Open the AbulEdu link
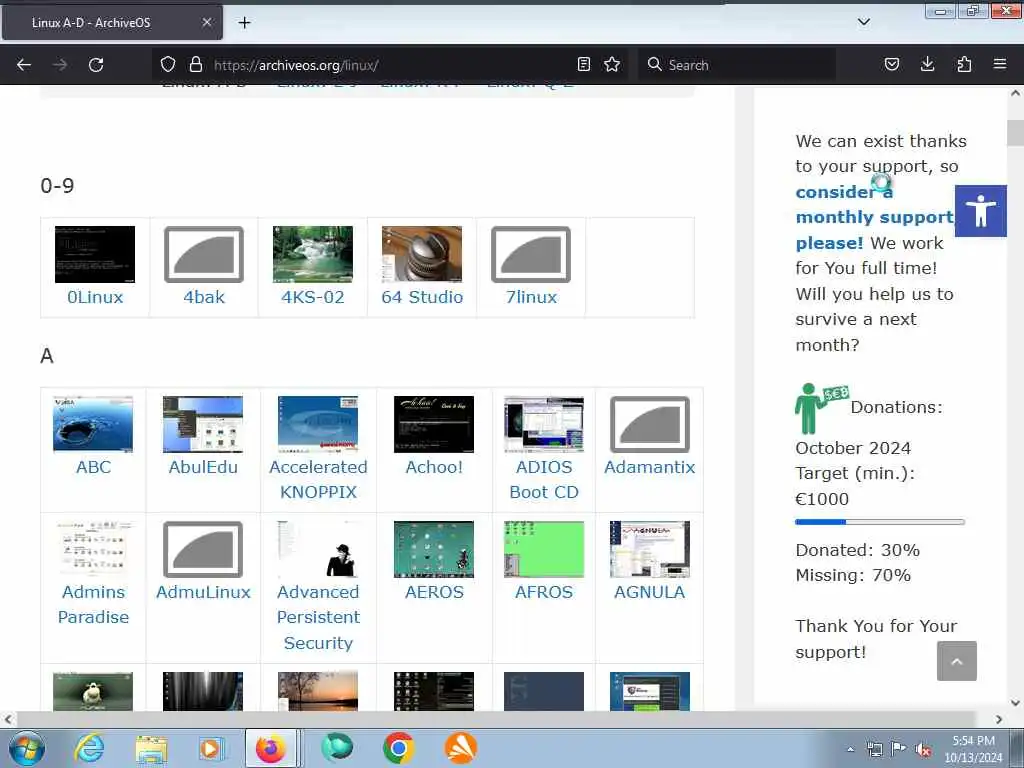This screenshot has width=1024, height=768. click(x=203, y=467)
